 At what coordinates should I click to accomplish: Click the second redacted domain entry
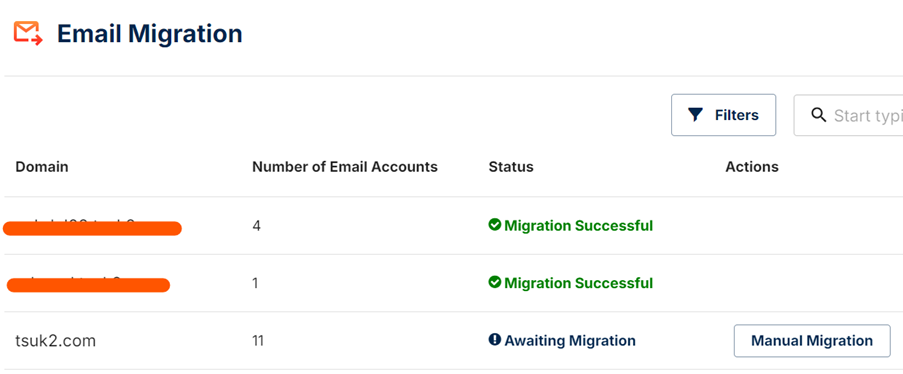pos(88,285)
